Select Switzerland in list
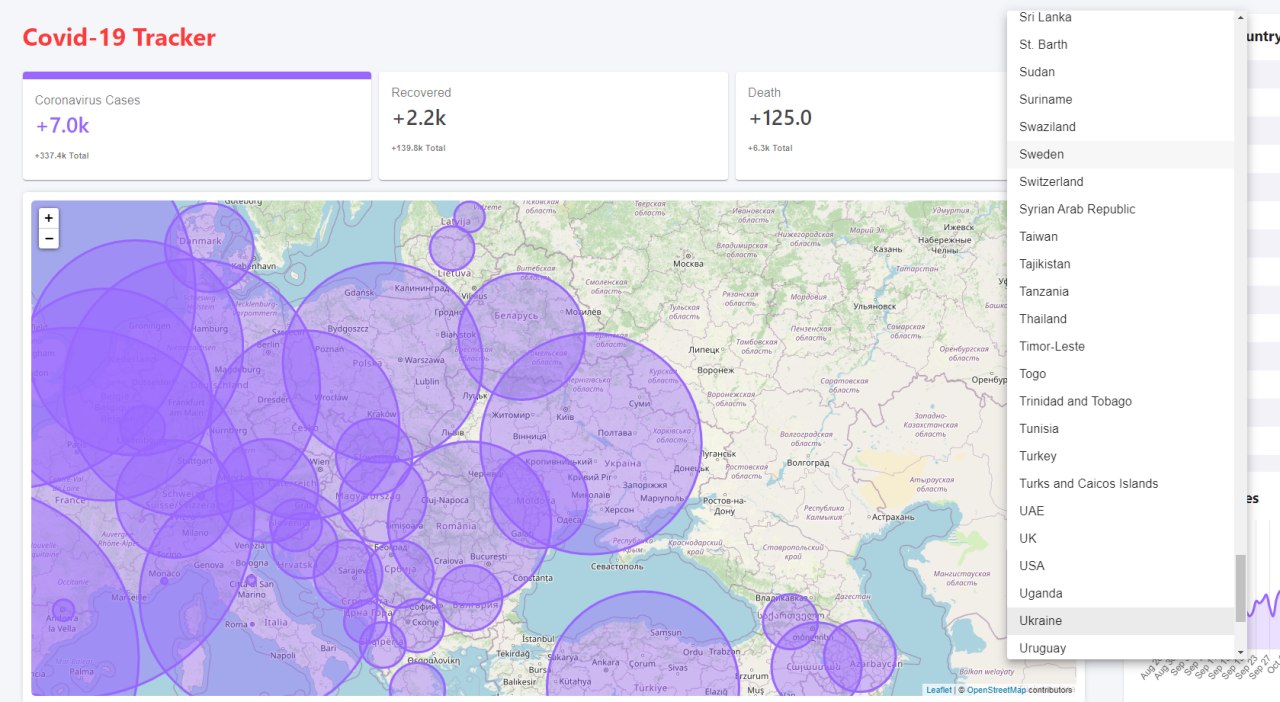1280x702 pixels. click(1120, 182)
